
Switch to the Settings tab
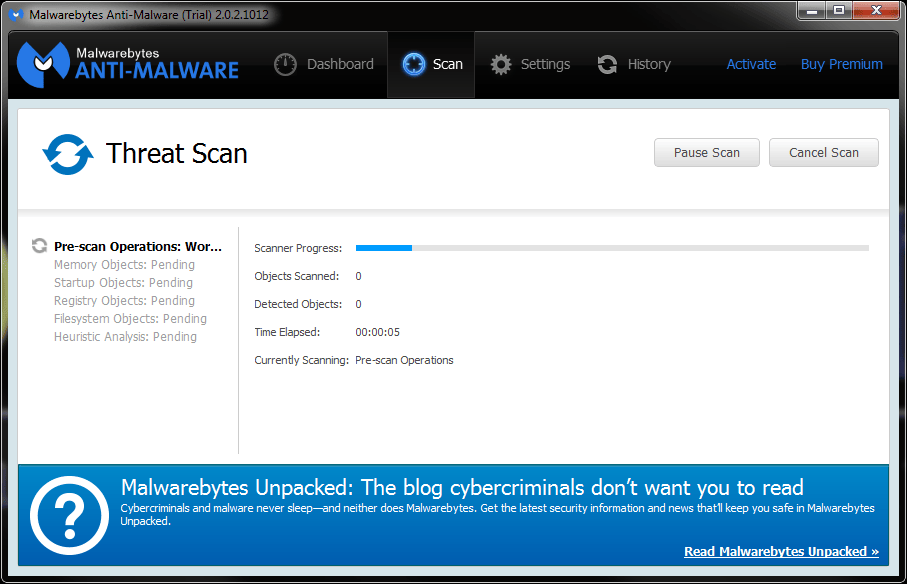pos(545,64)
